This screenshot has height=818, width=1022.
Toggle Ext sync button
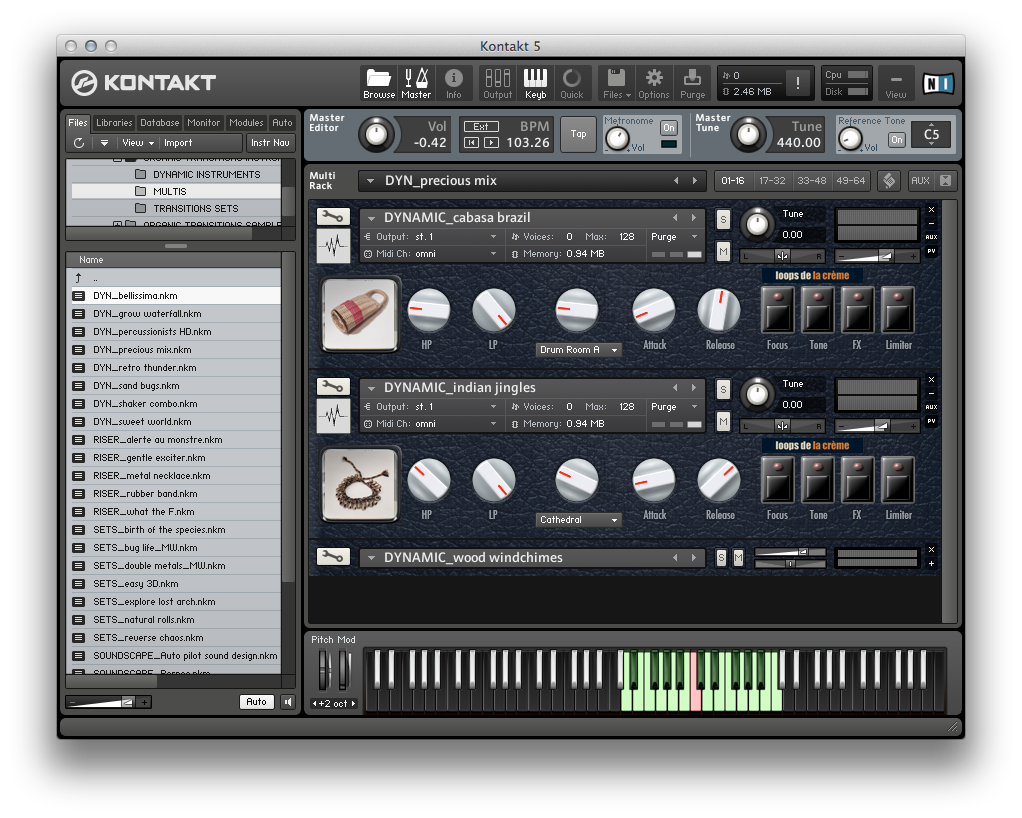coord(481,126)
